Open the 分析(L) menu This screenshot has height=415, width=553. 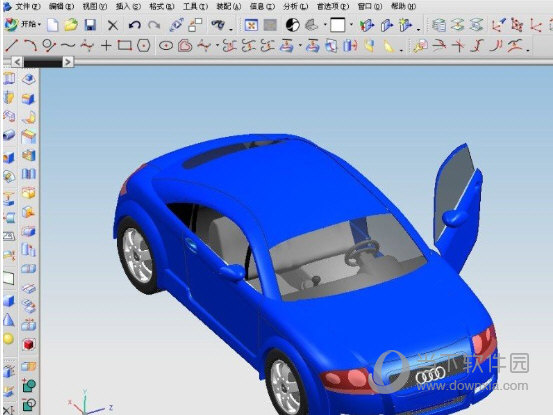pos(296,6)
